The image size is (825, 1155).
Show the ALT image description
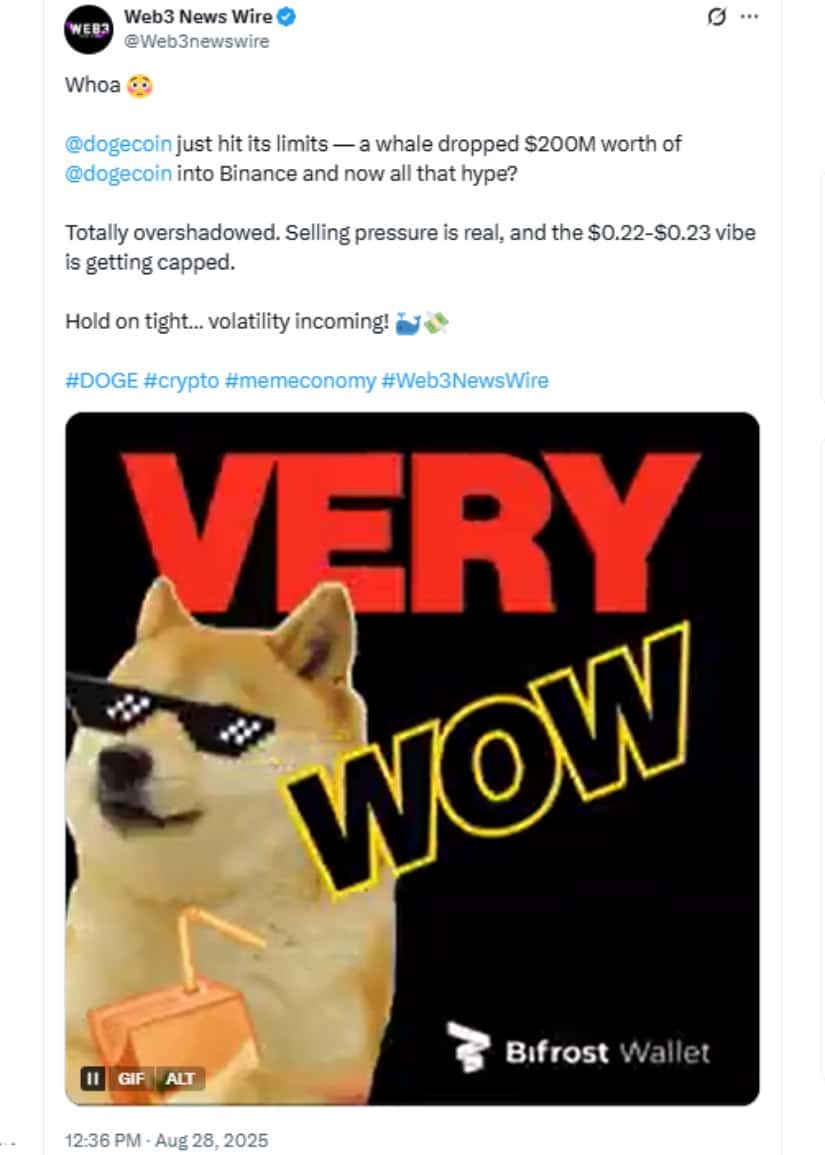pyautogui.click(x=180, y=1078)
